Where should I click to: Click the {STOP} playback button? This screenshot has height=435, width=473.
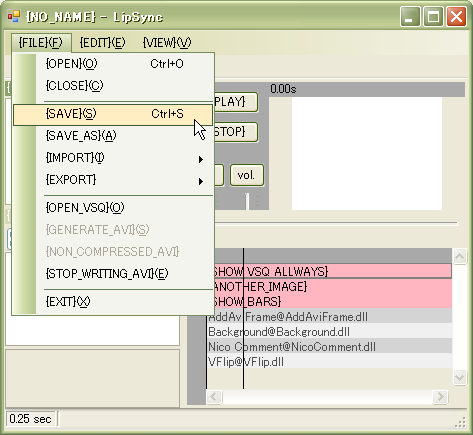point(235,132)
